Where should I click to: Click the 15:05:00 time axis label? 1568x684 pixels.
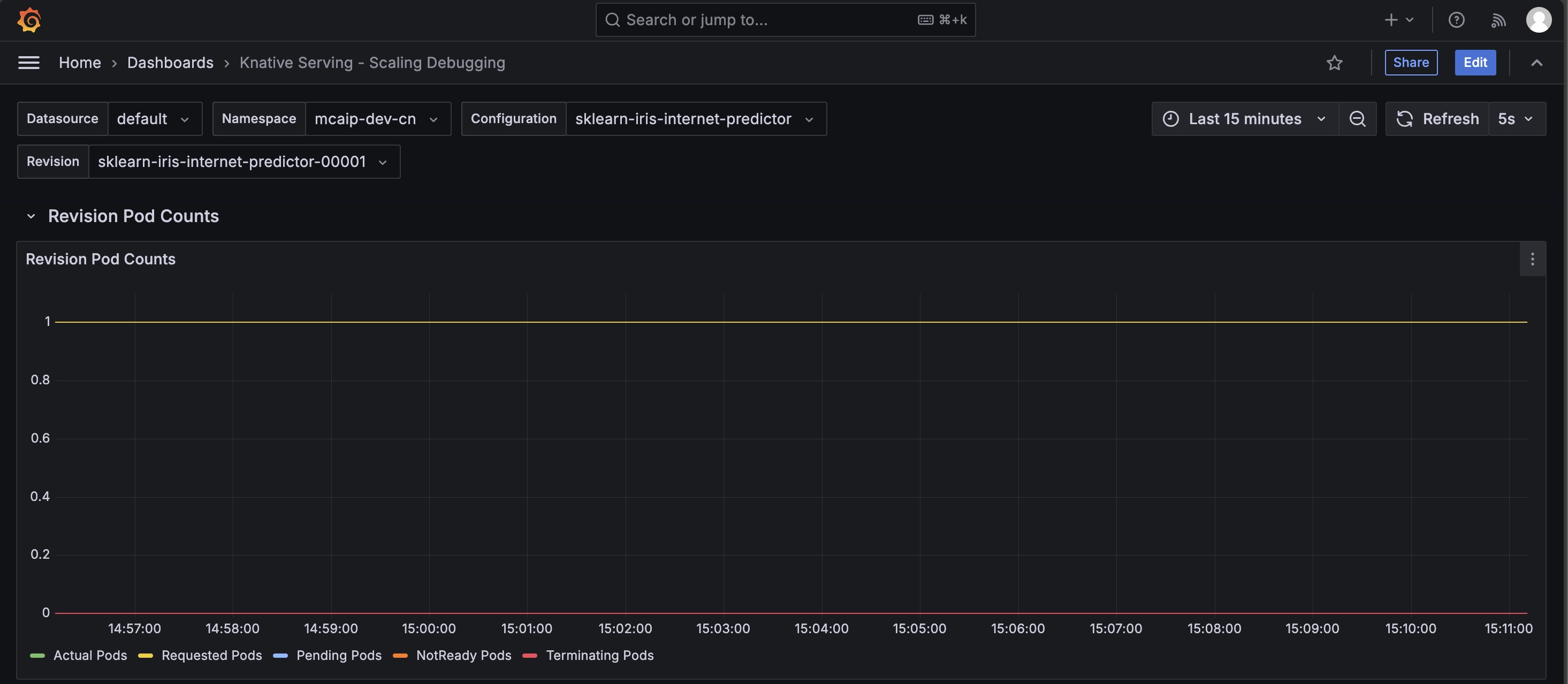point(919,629)
